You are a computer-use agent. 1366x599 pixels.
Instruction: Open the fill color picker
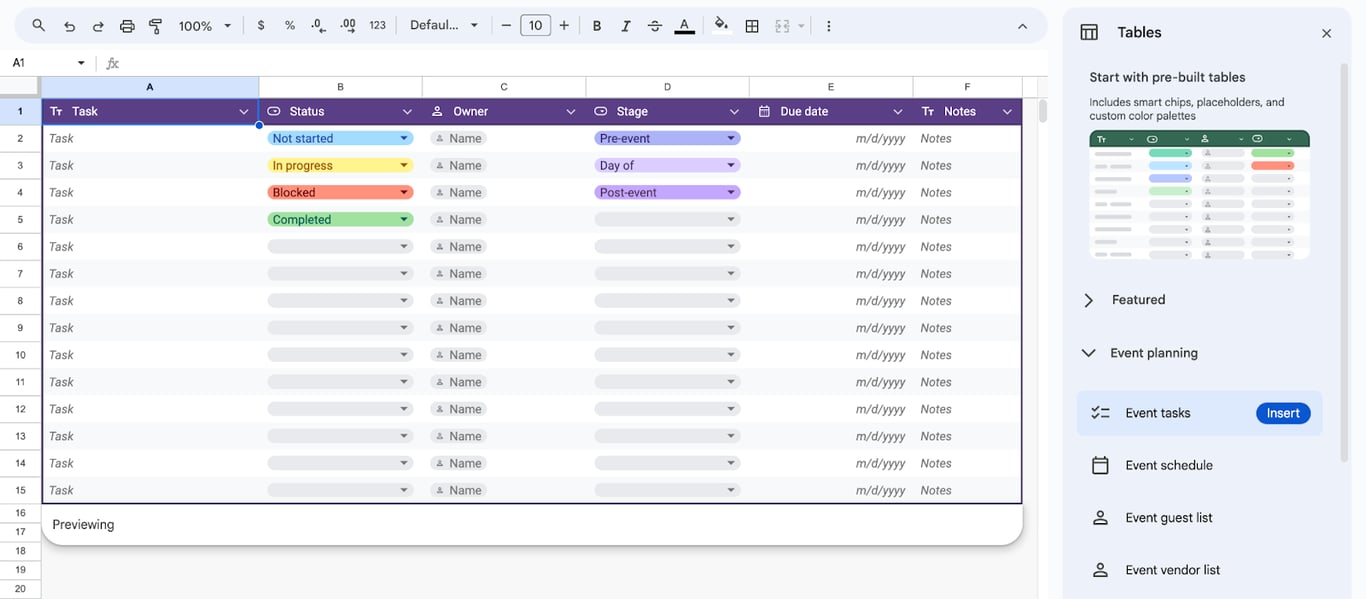click(721, 26)
